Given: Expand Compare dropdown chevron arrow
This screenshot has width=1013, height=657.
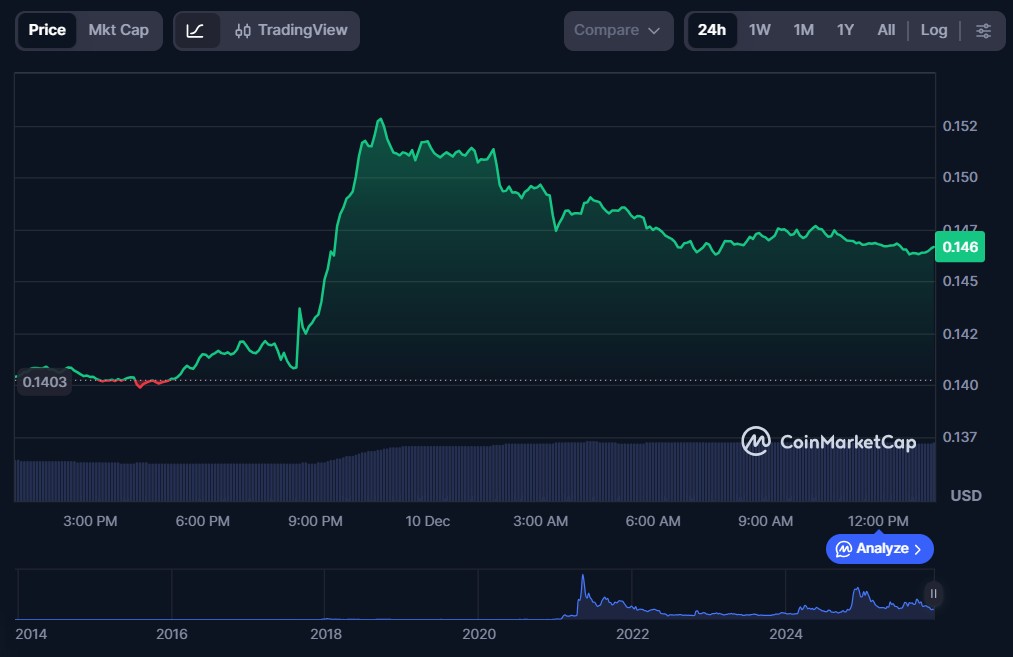Looking at the screenshot, I should 655,31.
